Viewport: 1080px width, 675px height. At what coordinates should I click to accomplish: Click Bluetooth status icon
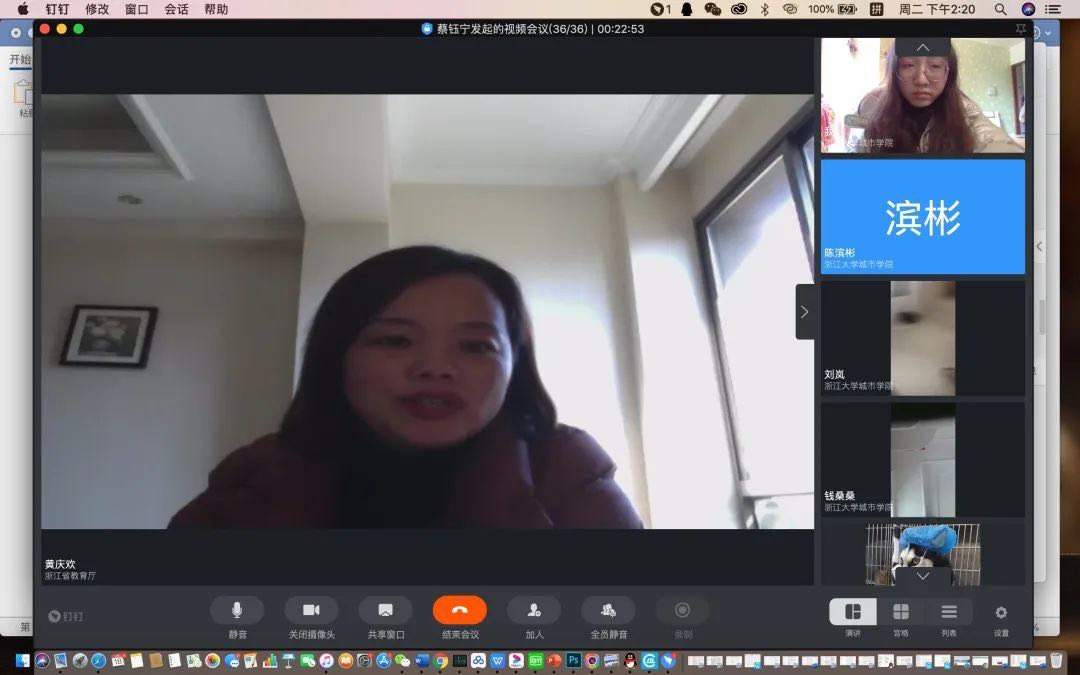click(x=765, y=9)
